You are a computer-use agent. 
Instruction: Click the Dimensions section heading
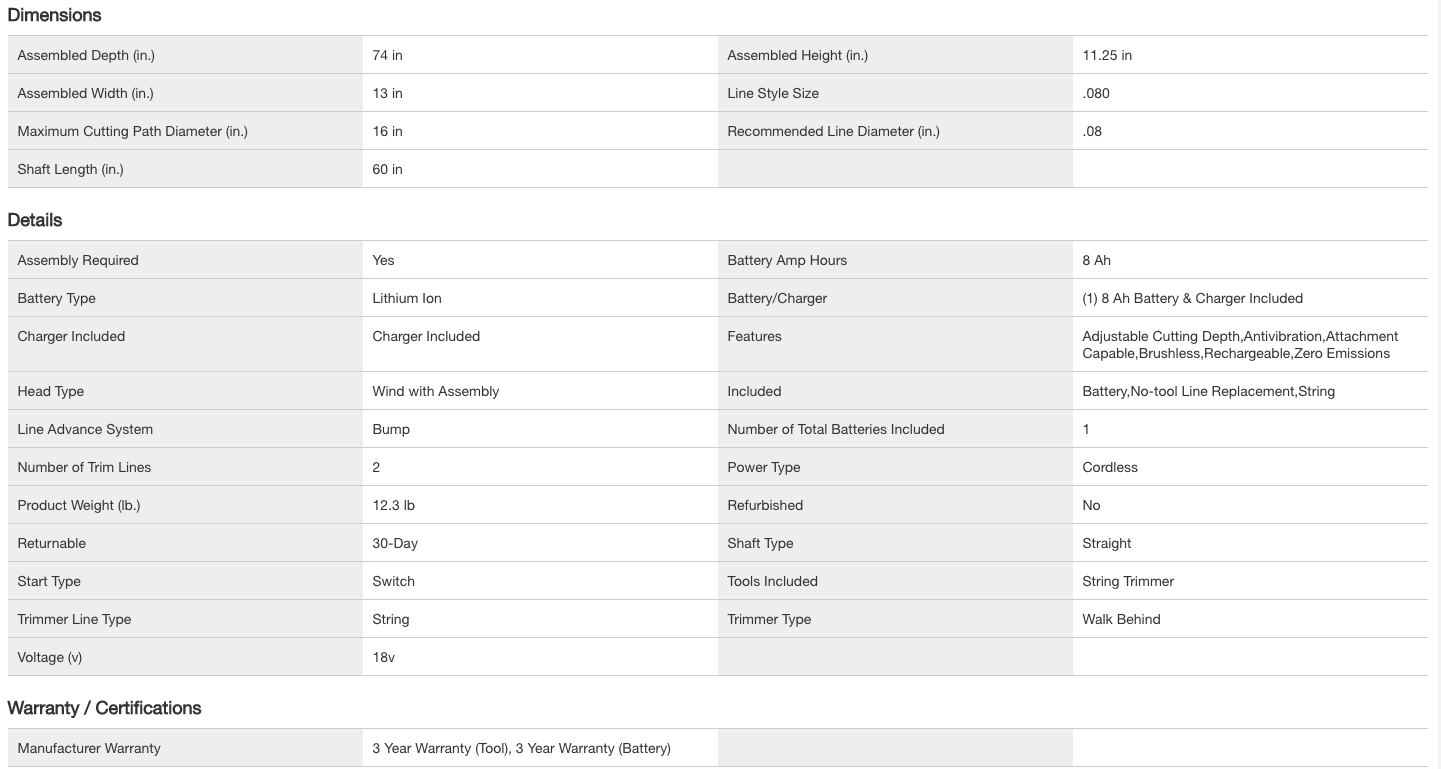click(x=54, y=15)
